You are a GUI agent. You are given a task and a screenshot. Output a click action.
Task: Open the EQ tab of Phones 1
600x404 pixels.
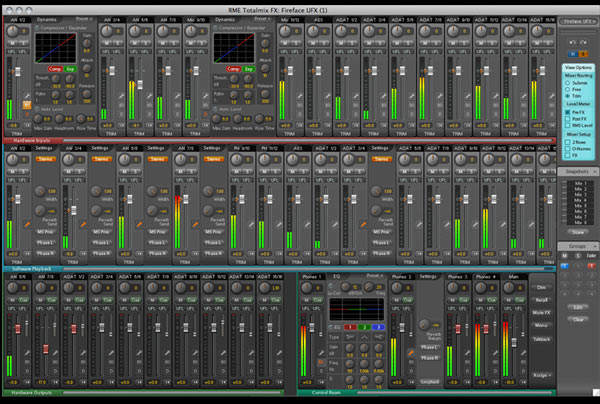click(337, 276)
